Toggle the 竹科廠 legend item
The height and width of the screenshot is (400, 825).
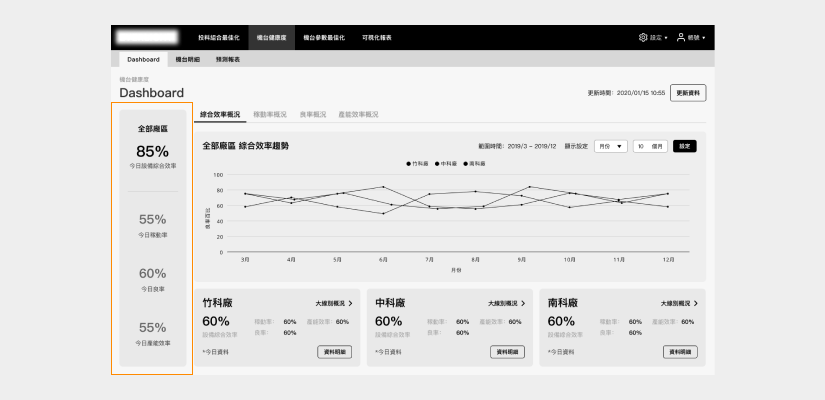417,164
